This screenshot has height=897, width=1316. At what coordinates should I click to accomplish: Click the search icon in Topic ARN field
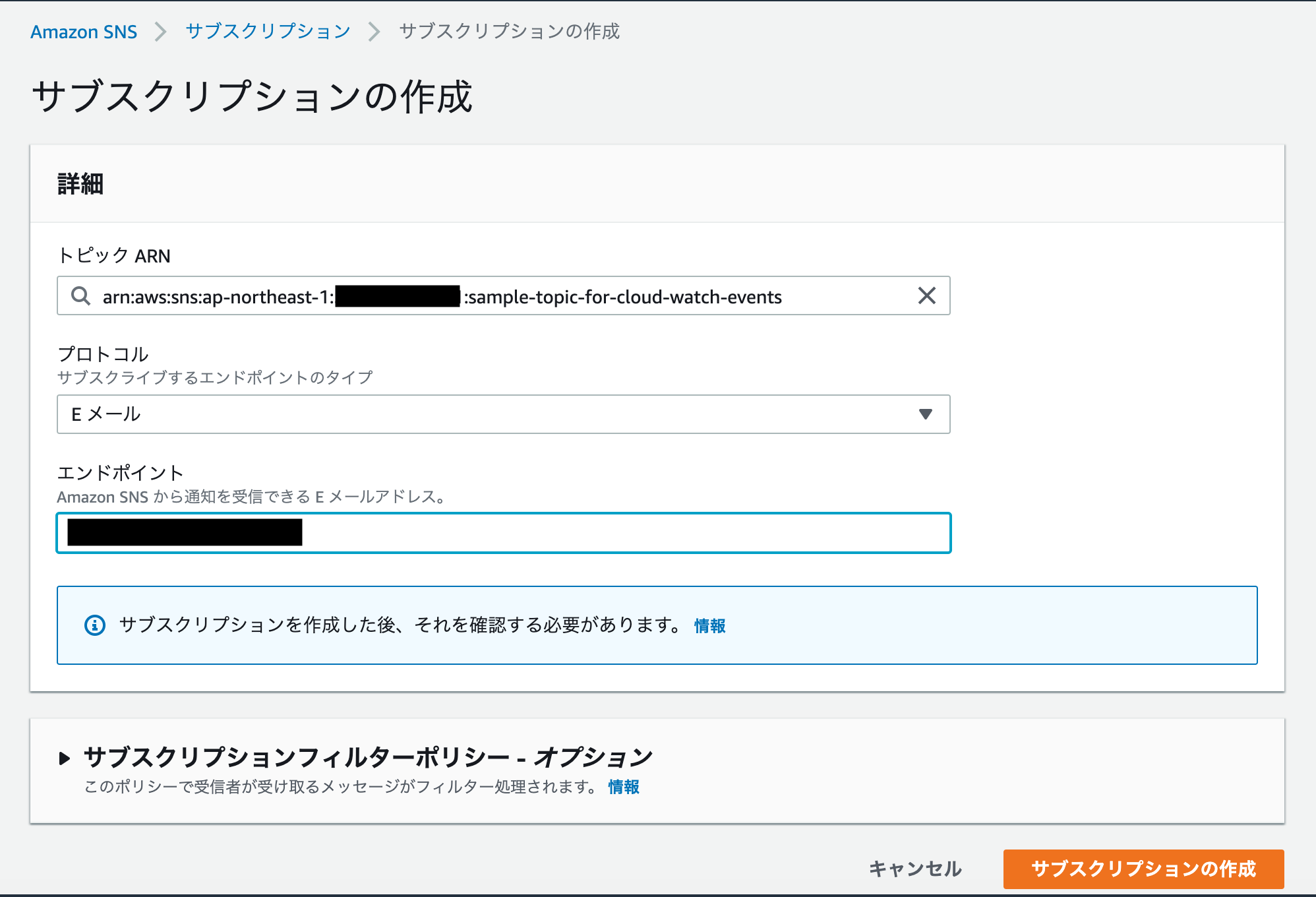80,296
